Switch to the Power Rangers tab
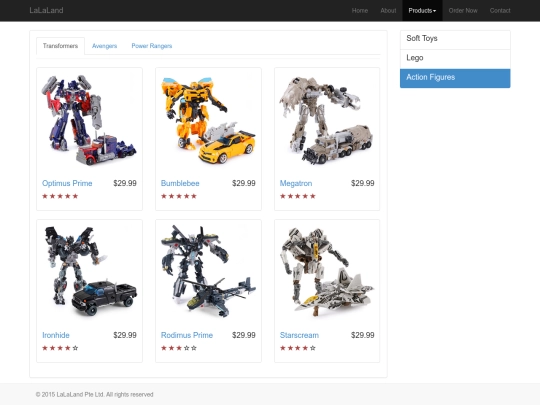Viewport: 540px width, 405px height. point(152,46)
